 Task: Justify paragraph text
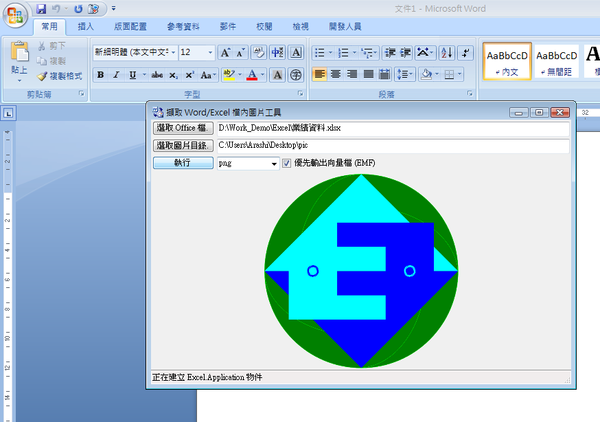pyautogui.click(x=368, y=74)
